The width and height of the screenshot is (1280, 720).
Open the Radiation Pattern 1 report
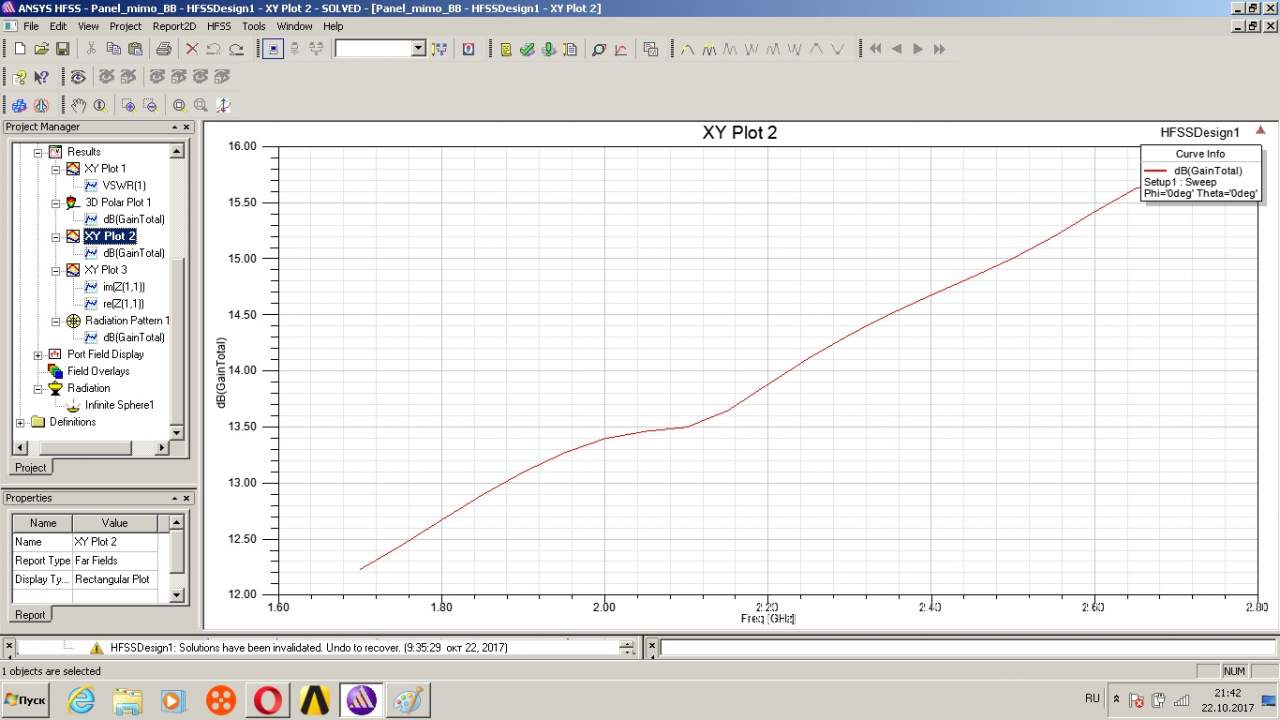pos(126,320)
